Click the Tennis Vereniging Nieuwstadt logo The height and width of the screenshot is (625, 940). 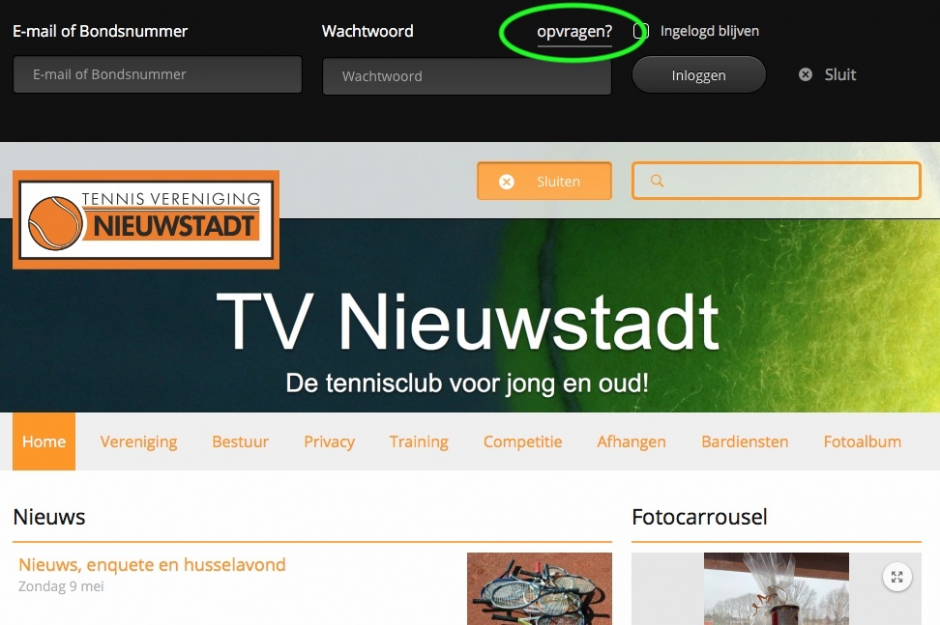point(146,219)
